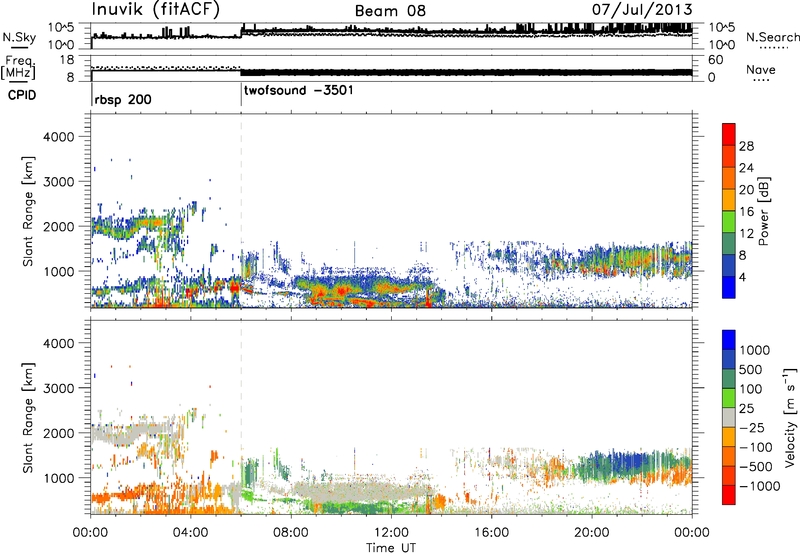Click the "20:00" time tick label

tap(592, 533)
